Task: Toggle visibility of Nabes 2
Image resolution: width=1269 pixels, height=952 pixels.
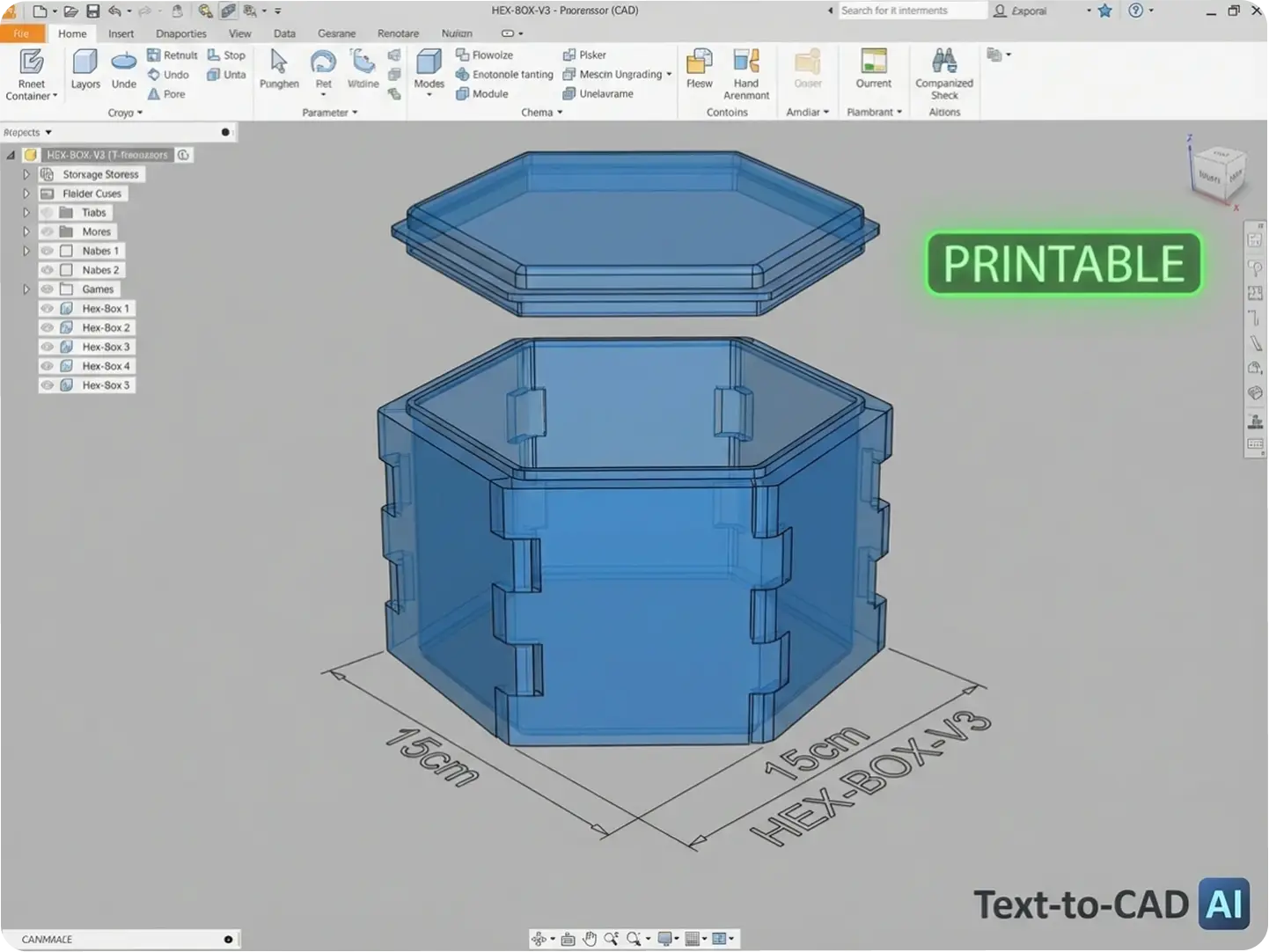Action: click(x=48, y=269)
